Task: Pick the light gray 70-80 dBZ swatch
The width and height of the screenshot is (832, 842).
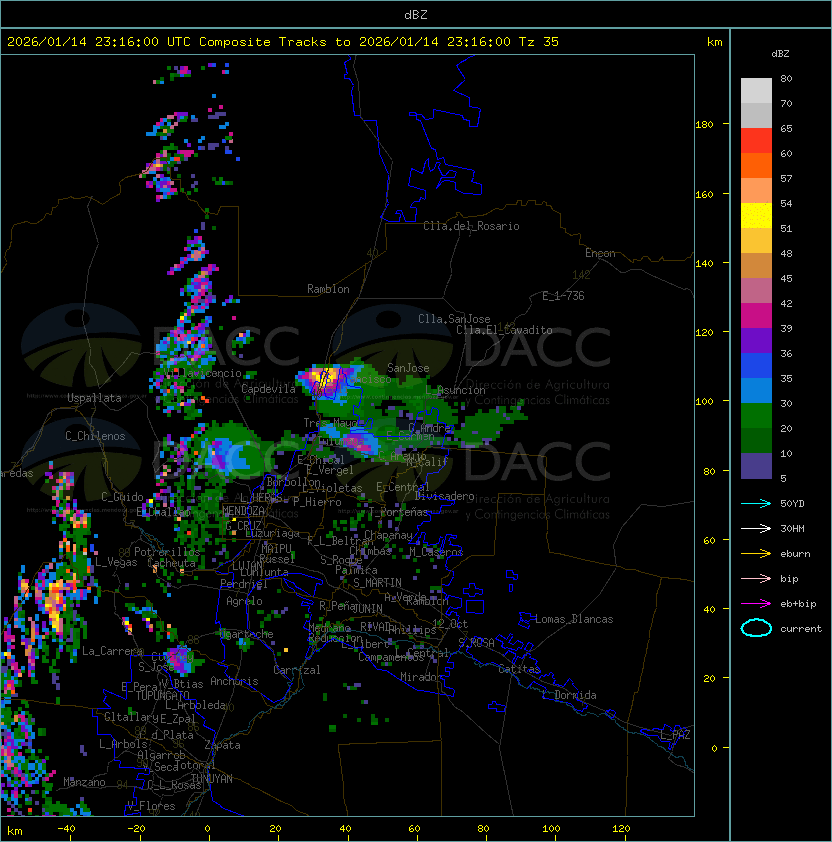Action: (756, 91)
